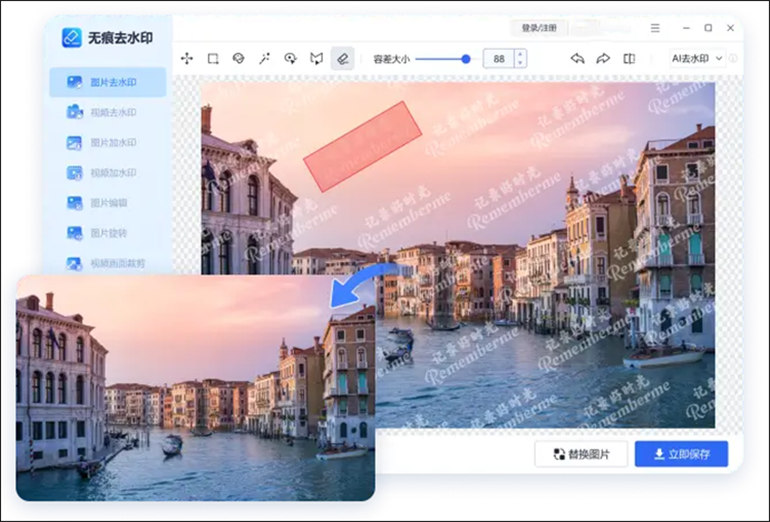The width and height of the screenshot is (770, 522).
Task: Open 视频加水印 in the sidebar
Action: [x=108, y=173]
